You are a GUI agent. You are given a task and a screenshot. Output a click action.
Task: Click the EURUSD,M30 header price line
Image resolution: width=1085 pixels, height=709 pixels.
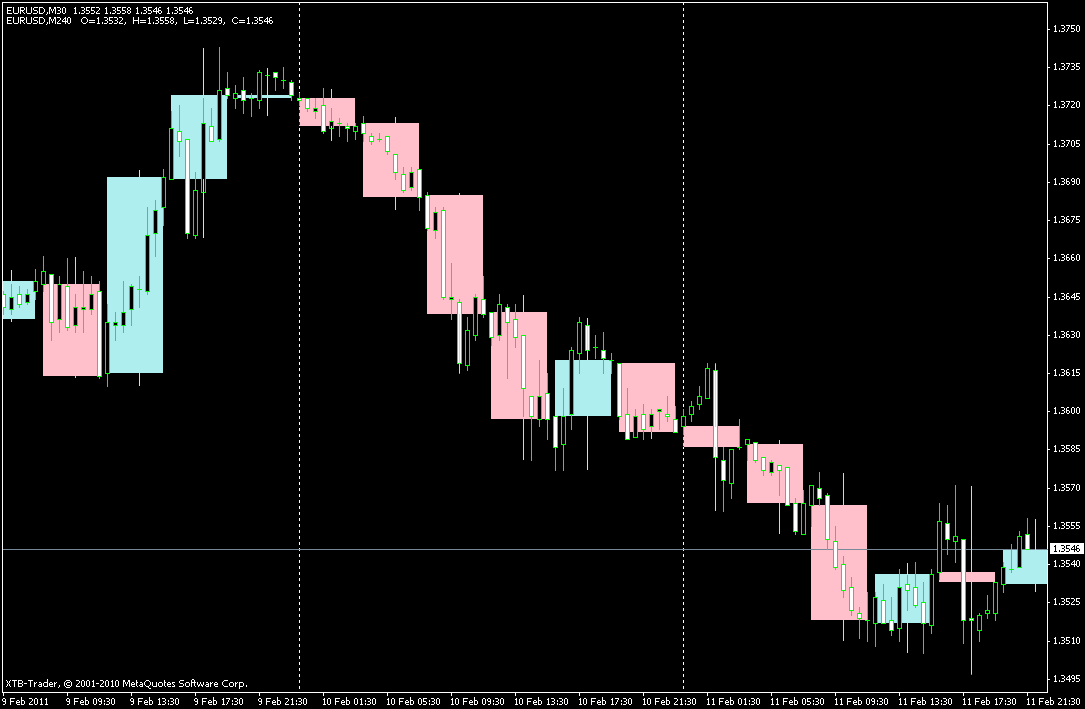(x=100, y=11)
